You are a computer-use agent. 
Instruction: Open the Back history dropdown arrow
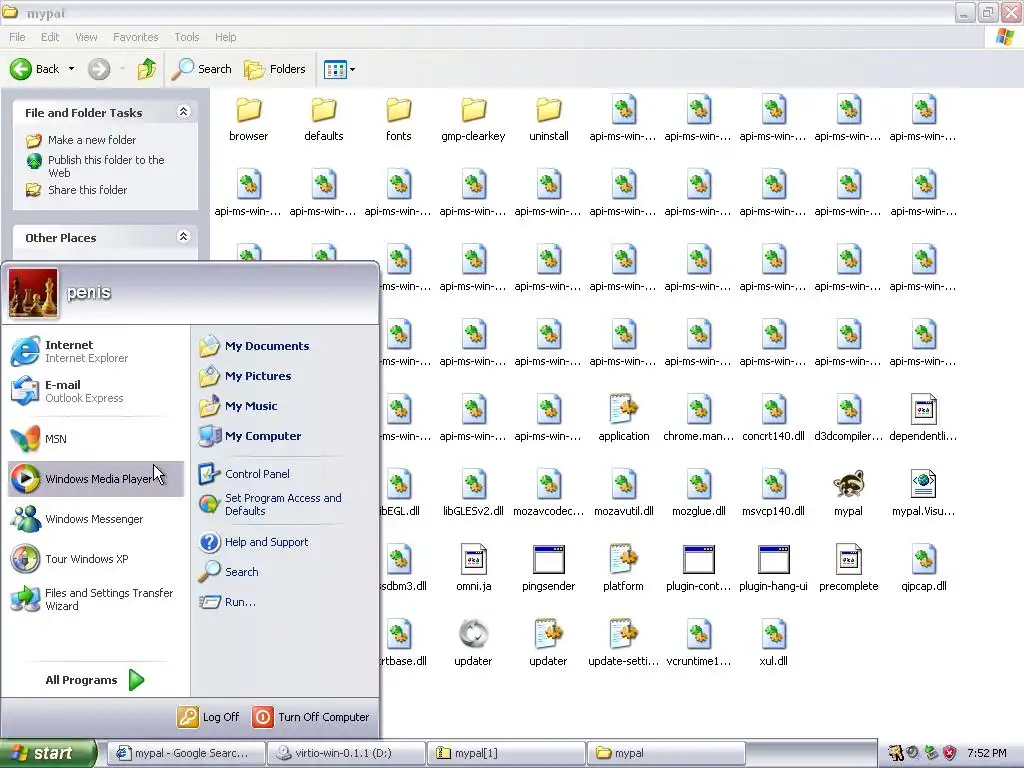point(71,69)
